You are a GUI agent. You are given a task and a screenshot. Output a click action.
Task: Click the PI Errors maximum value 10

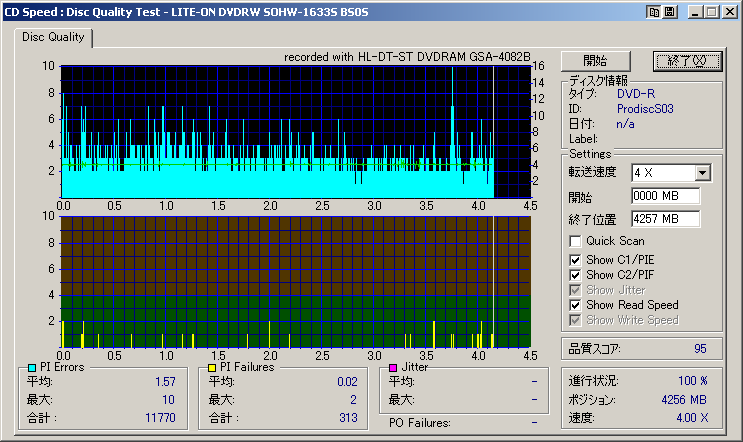point(168,400)
